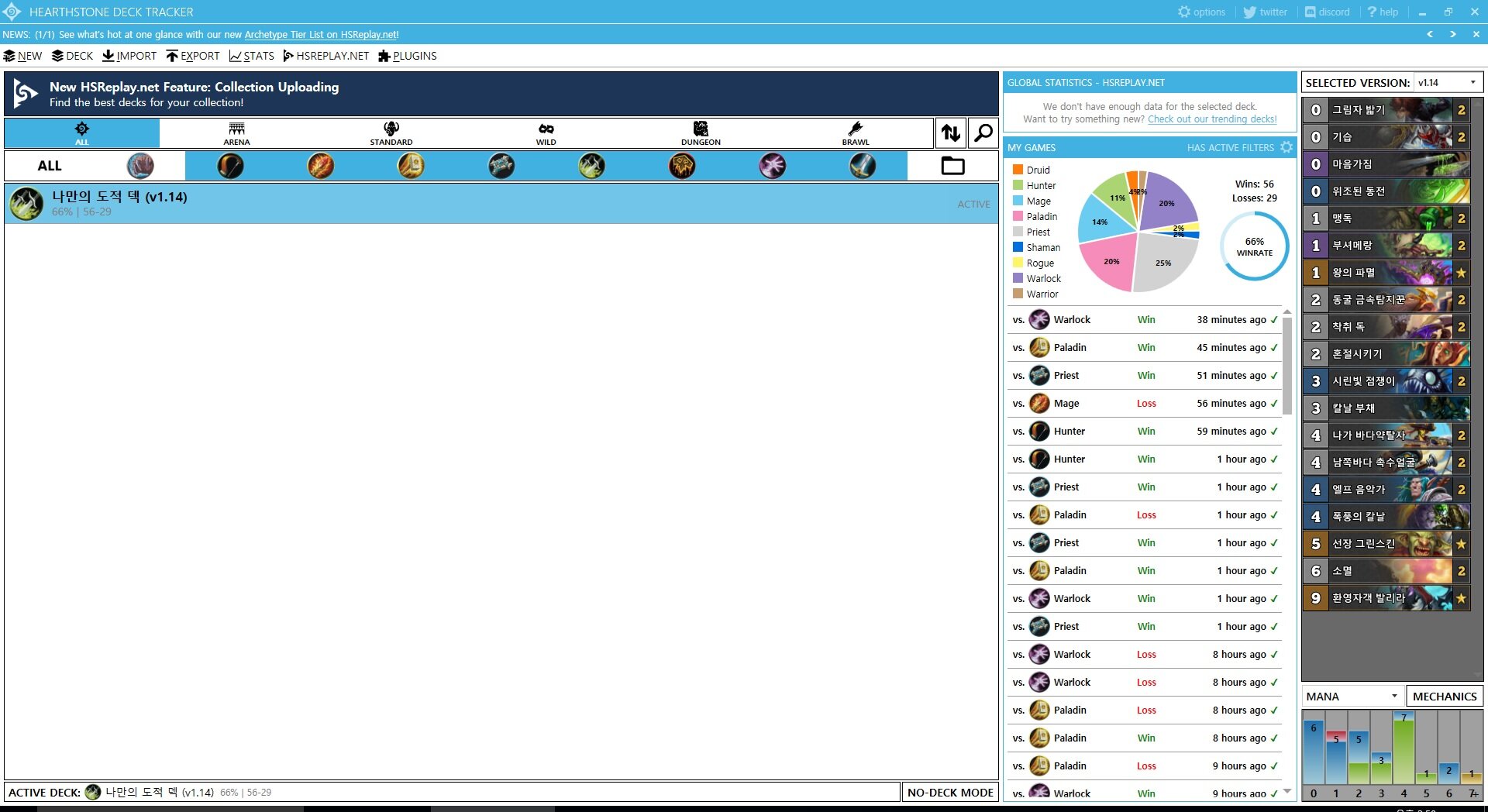This screenshot has width=1488, height=812.
Task: Switch to the ARENA deck tab
Action: pyautogui.click(x=237, y=133)
